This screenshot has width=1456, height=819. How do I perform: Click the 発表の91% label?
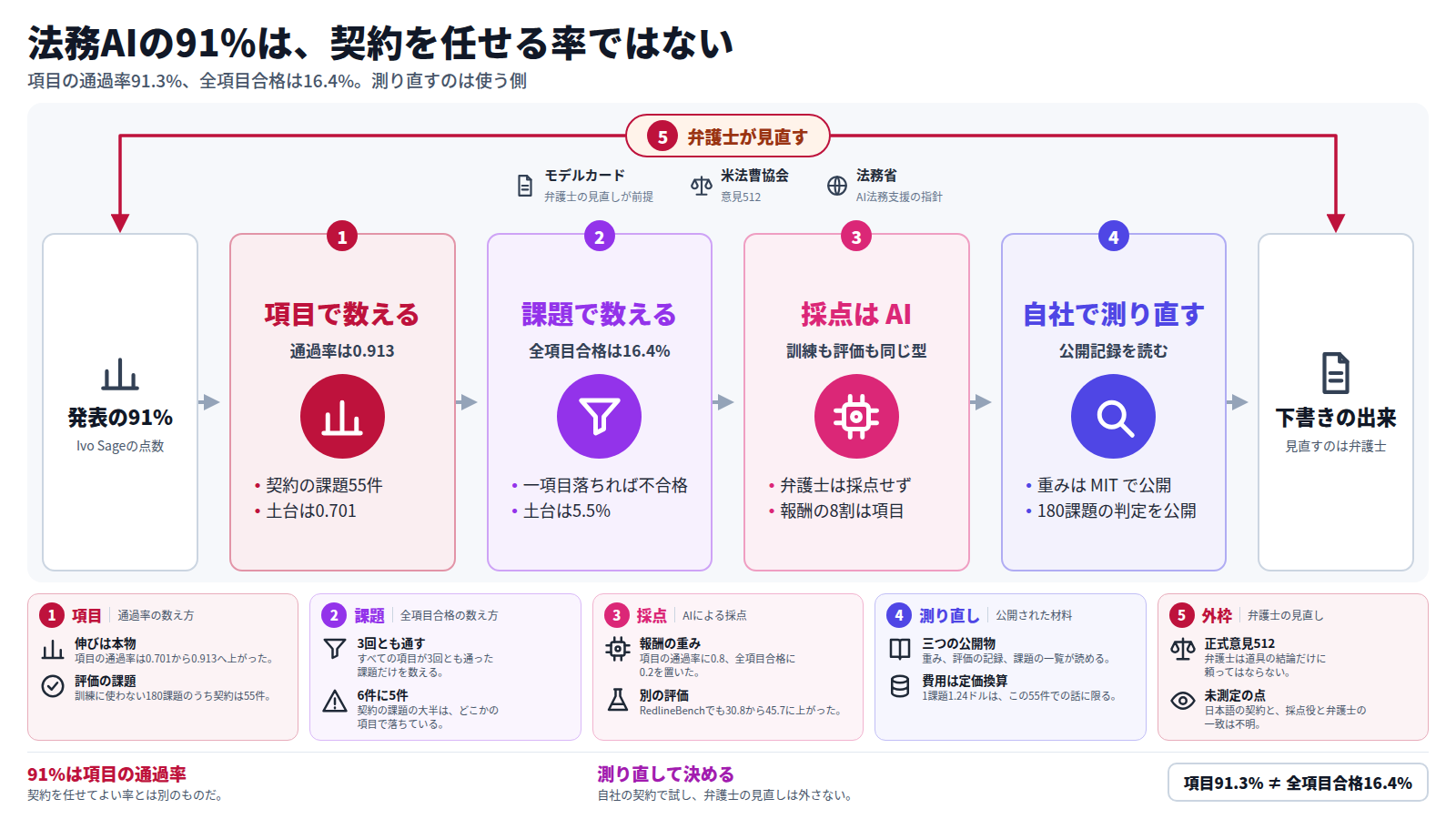[120, 418]
